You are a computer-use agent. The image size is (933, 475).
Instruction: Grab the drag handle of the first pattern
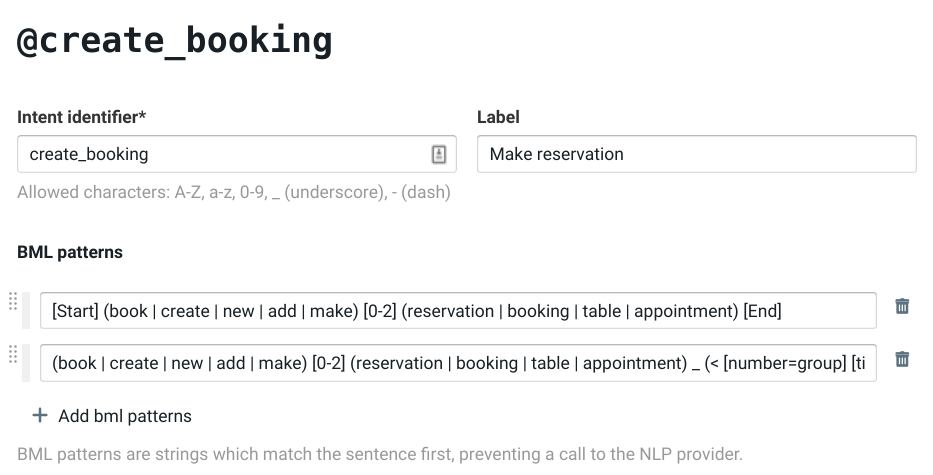tap(13, 301)
